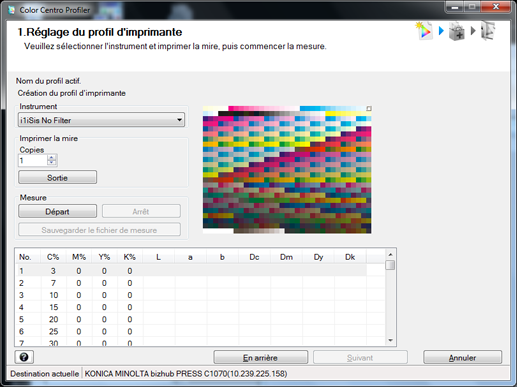Click Sauvegarder le fichier de mesure button
This screenshot has width=517, height=387.
click(x=99, y=230)
